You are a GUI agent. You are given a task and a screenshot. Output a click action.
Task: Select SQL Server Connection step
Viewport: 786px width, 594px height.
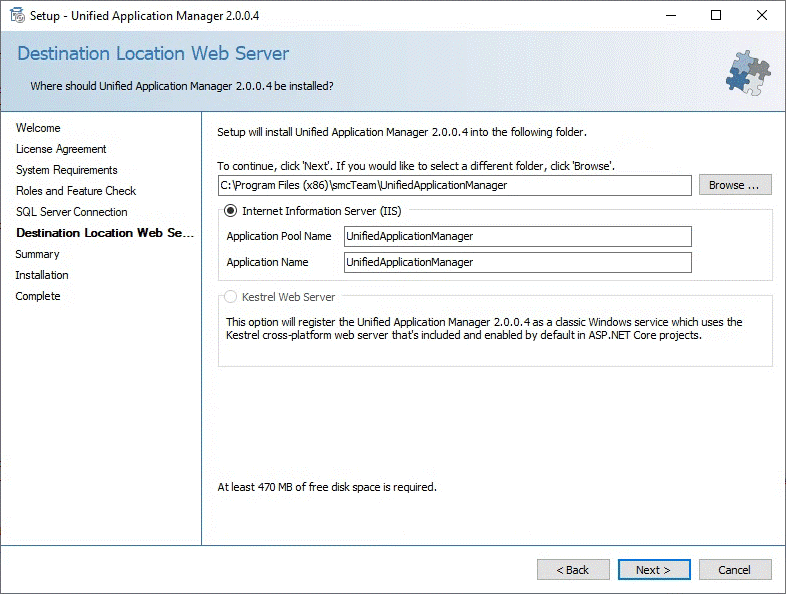coord(72,212)
